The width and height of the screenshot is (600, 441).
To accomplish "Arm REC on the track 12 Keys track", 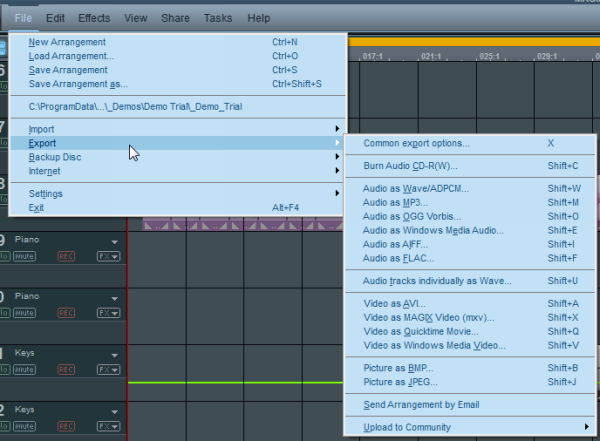I will click(x=67, y=426).
